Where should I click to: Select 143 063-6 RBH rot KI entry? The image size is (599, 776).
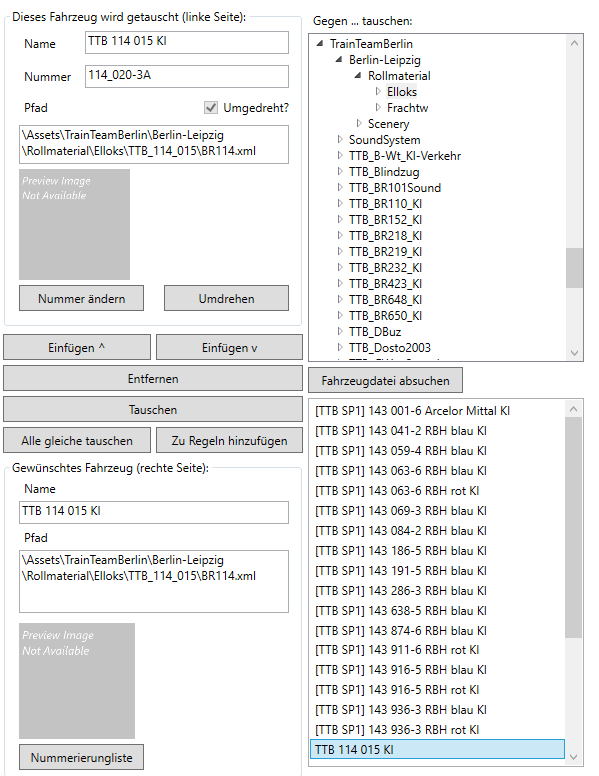(x=437, y=491)
